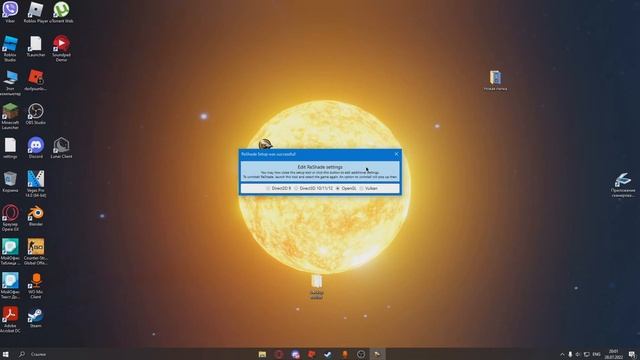The height and width of the screenshot is (360, 640).
Task: Select the Roblox Studio desktop icon
Action: click(10, 49)
